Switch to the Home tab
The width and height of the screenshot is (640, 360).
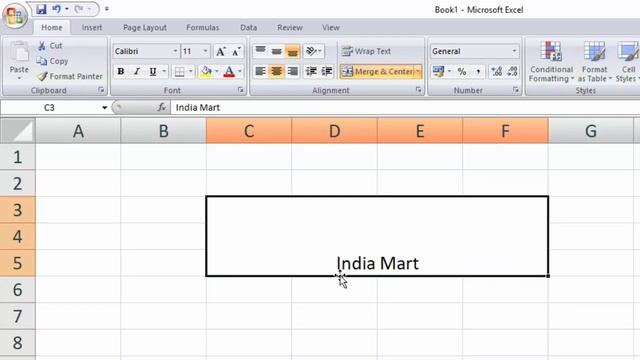[x=52, y=27]
